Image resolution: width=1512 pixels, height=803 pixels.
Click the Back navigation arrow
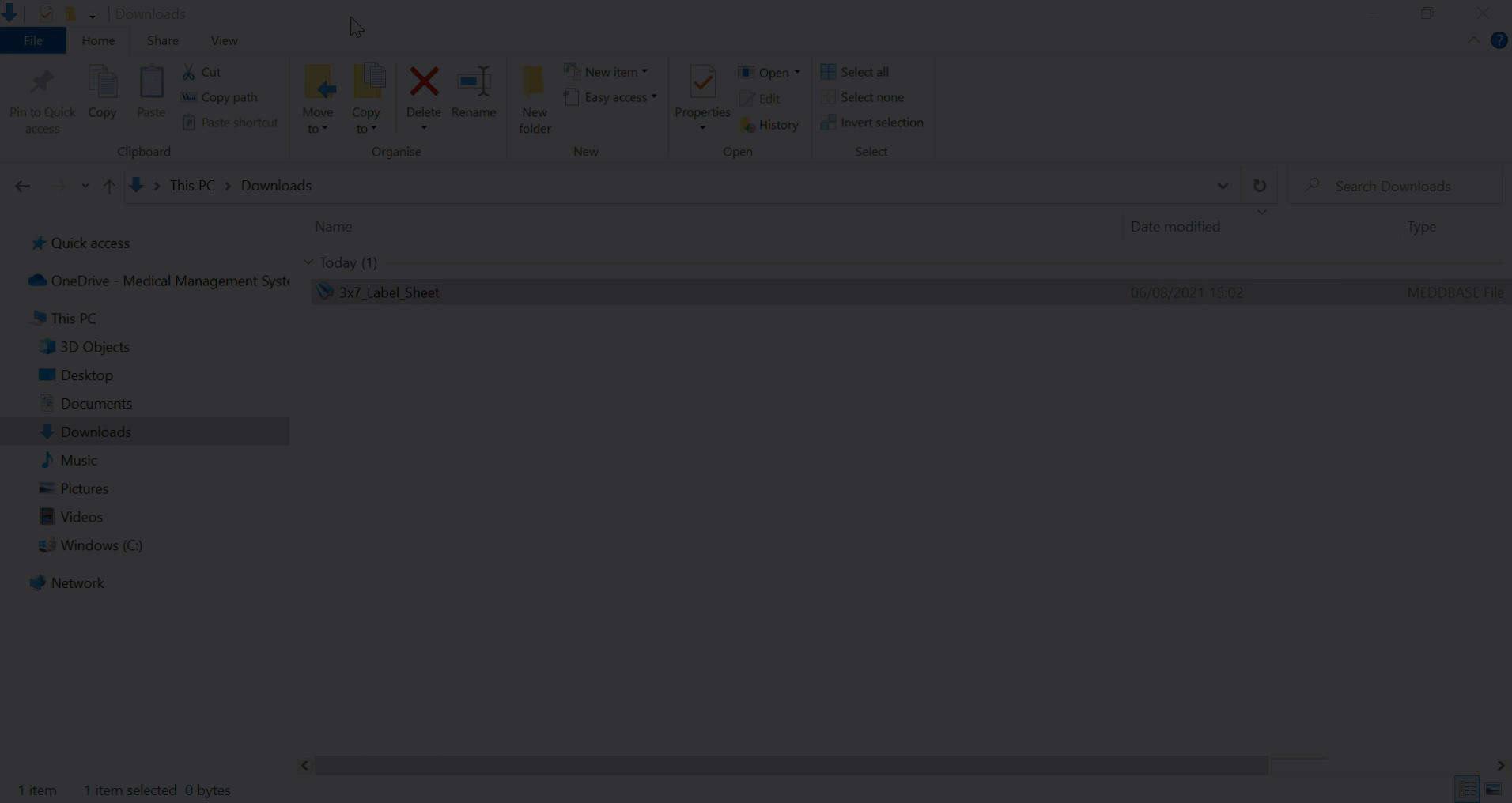(22, 187)
